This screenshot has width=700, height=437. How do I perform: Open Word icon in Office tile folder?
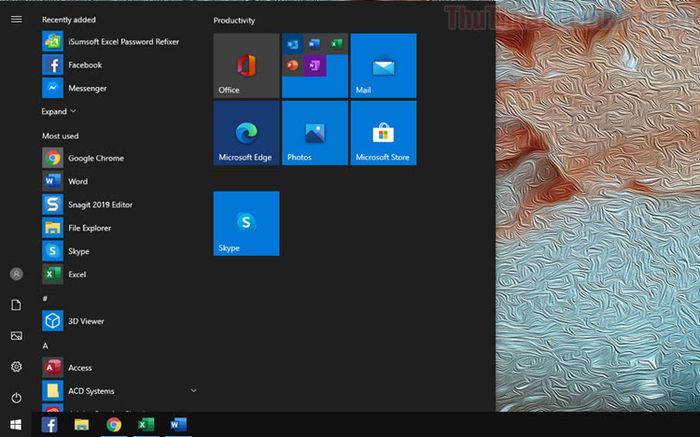(315, 44)
